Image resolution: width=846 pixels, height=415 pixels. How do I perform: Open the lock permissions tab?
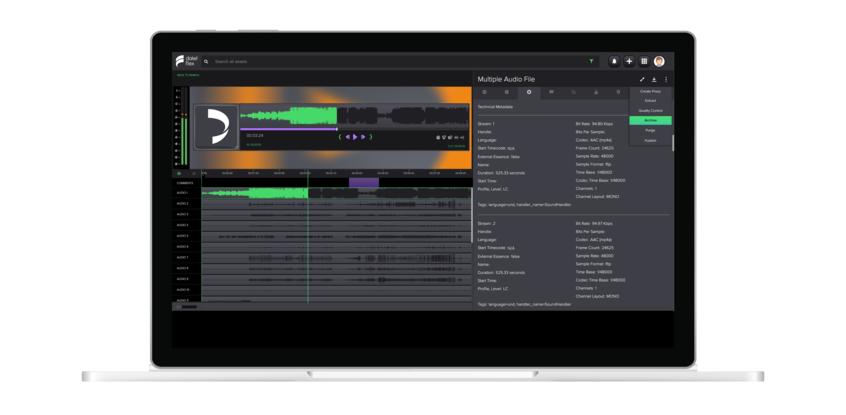coord(596,92)
